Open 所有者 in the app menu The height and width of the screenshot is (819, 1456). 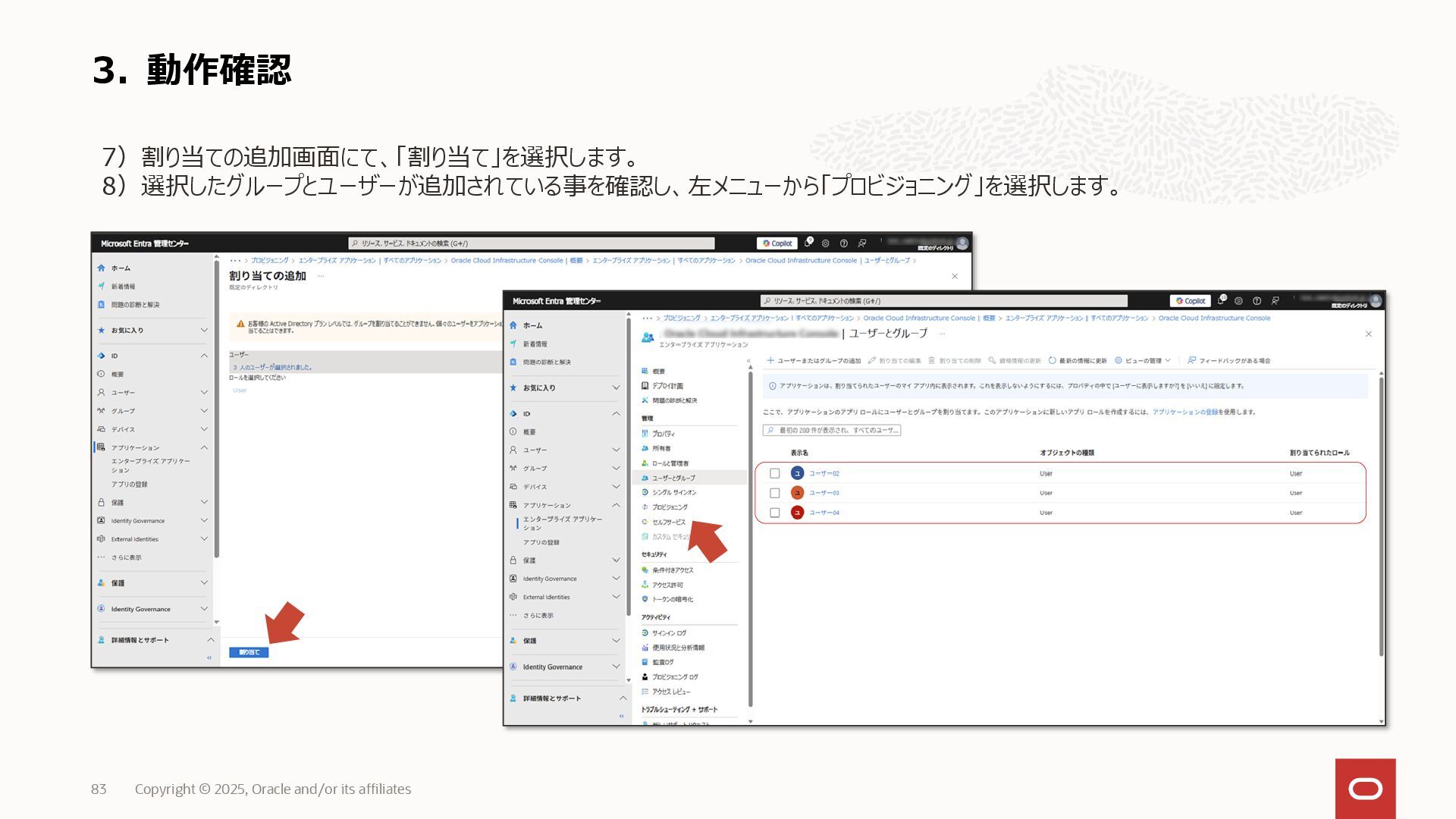pos(661,448)
